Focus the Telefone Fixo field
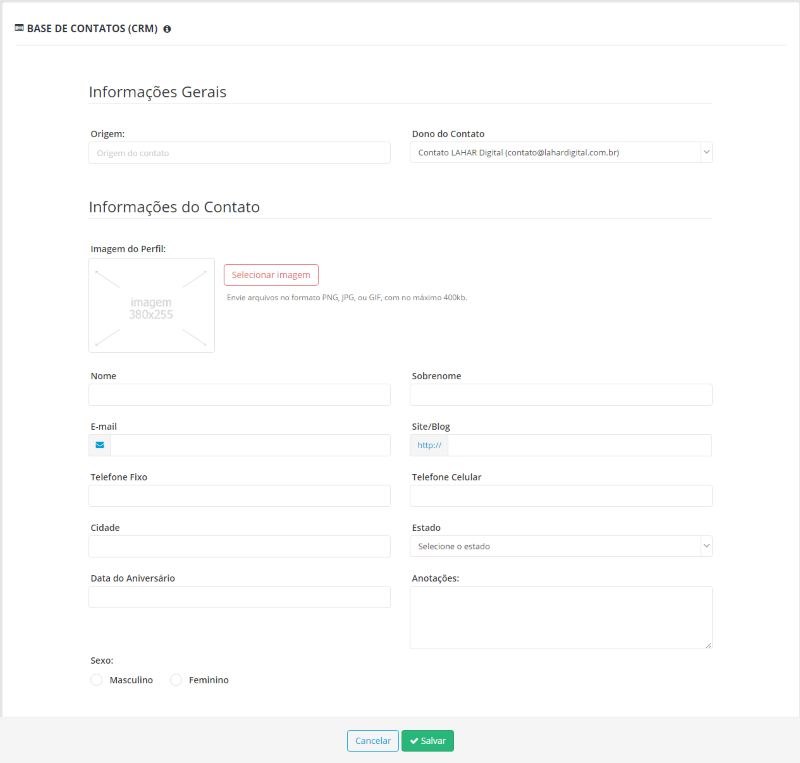Screen dimensions: 800x763 pyautogui.click(x=240, y=496)
